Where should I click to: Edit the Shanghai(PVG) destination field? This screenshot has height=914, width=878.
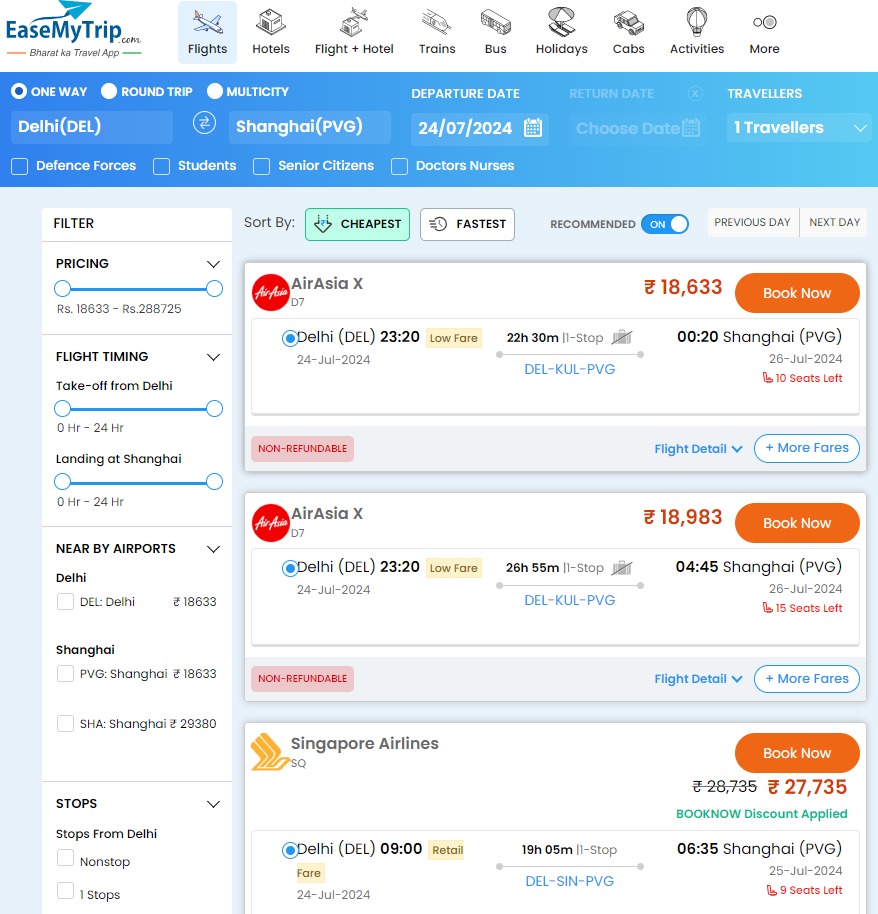tap(310, 126)
